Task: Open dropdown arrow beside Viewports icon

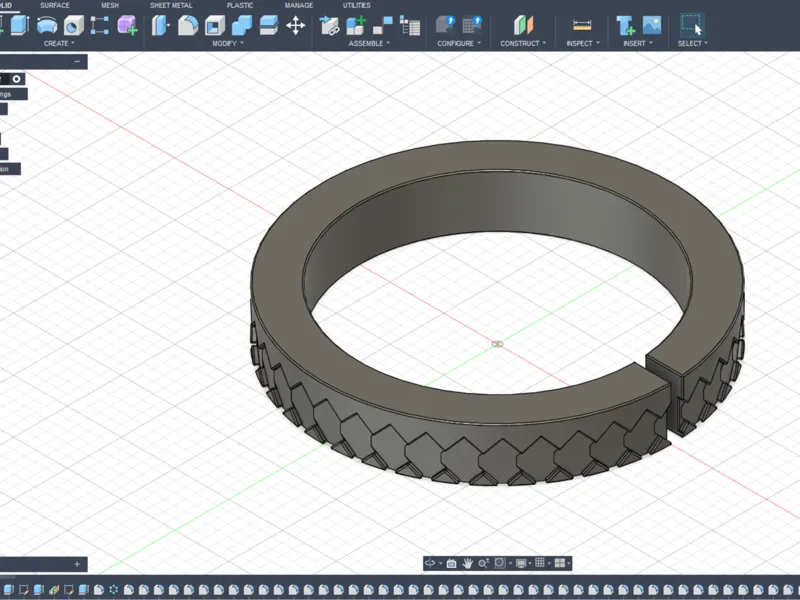Action: coord(568,564)
